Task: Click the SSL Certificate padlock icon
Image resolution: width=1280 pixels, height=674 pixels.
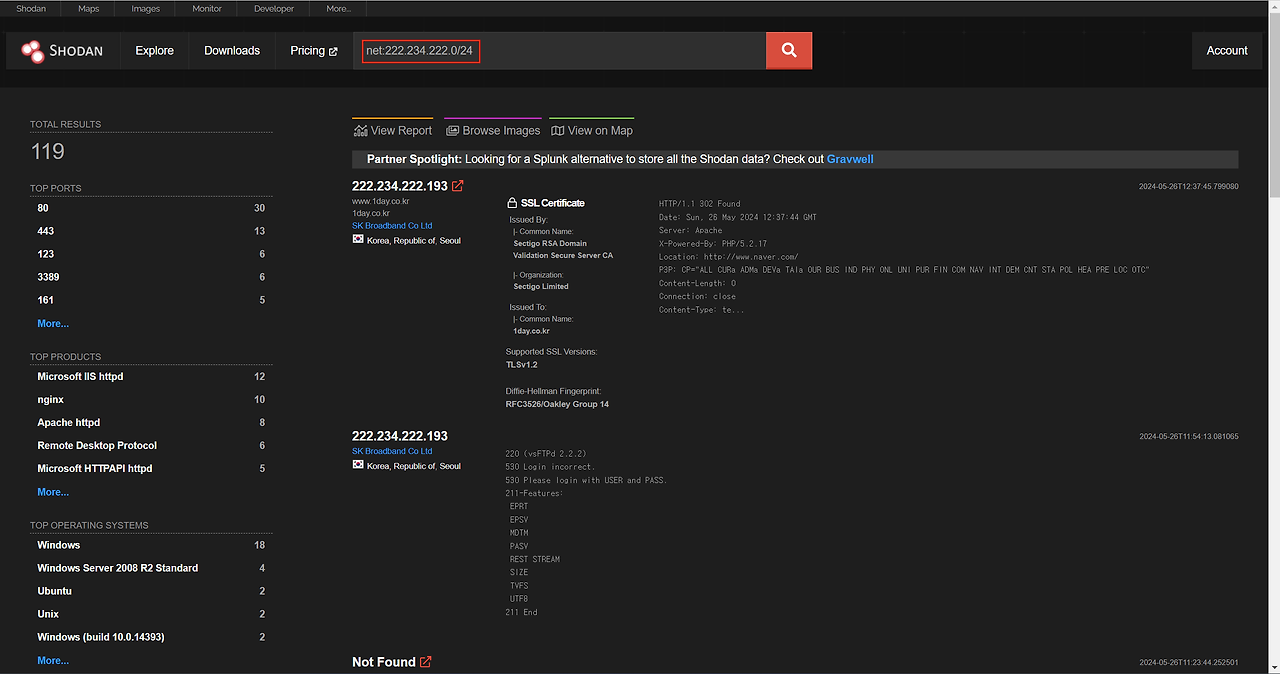Action: [513, 203]
